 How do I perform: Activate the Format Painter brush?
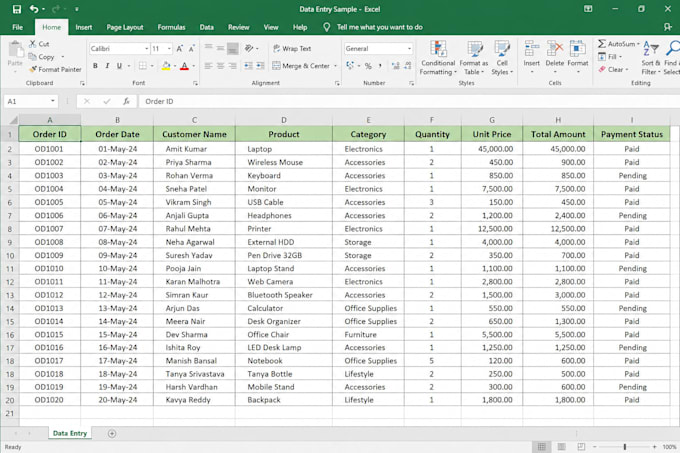(55, 69)
